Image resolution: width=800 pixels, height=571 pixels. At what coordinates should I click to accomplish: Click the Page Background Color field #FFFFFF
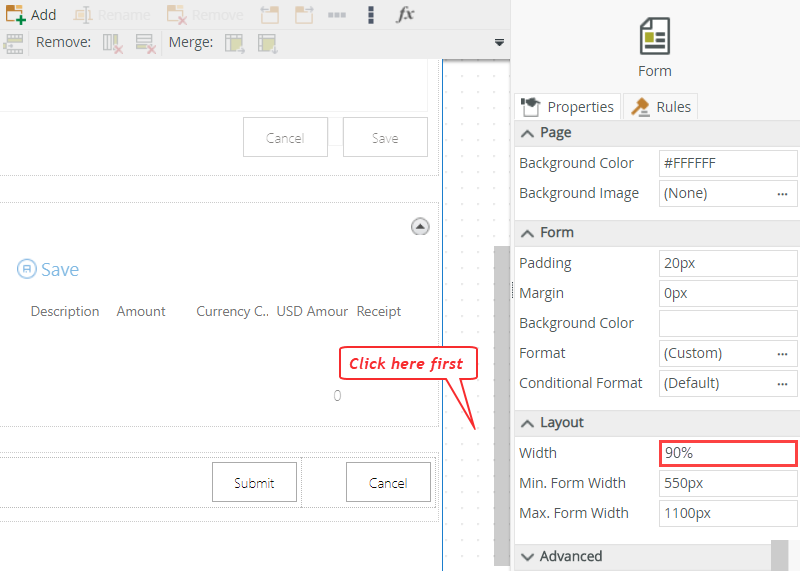tap(728, 163)
